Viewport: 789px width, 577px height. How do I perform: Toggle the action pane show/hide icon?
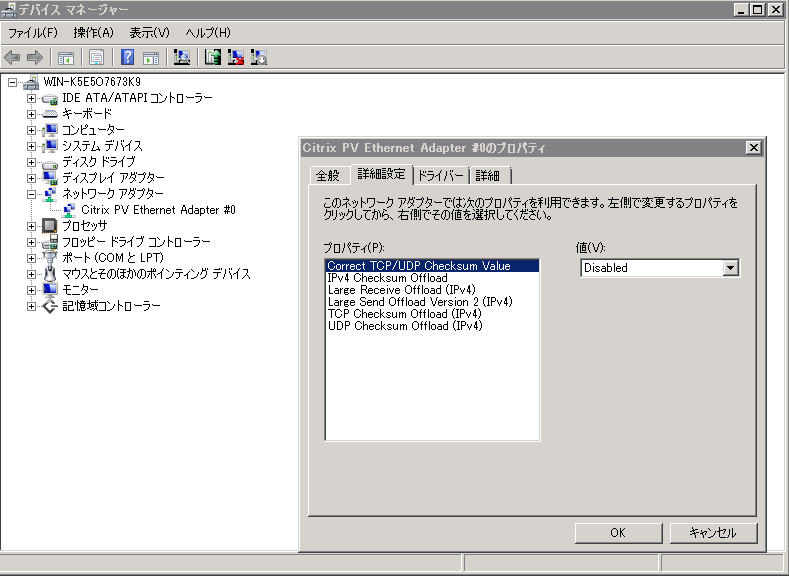pos(150,57)
